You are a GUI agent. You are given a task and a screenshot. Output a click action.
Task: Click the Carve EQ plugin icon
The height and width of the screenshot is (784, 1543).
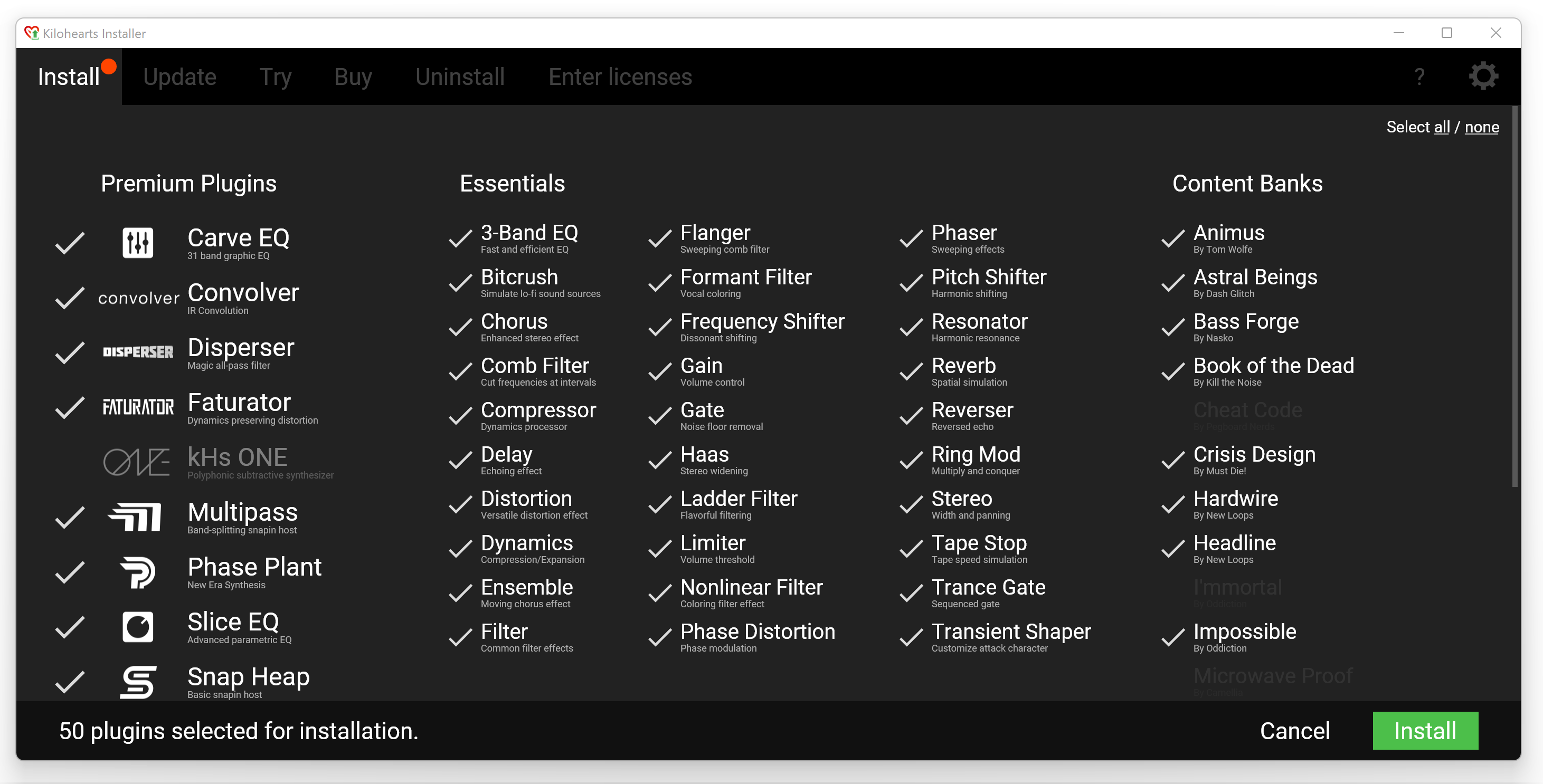coord(138,241)
